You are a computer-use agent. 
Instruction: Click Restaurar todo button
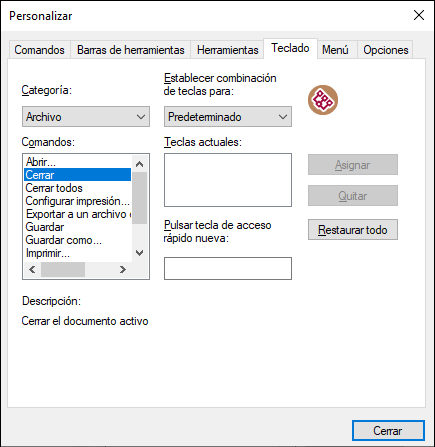(353, 229)
